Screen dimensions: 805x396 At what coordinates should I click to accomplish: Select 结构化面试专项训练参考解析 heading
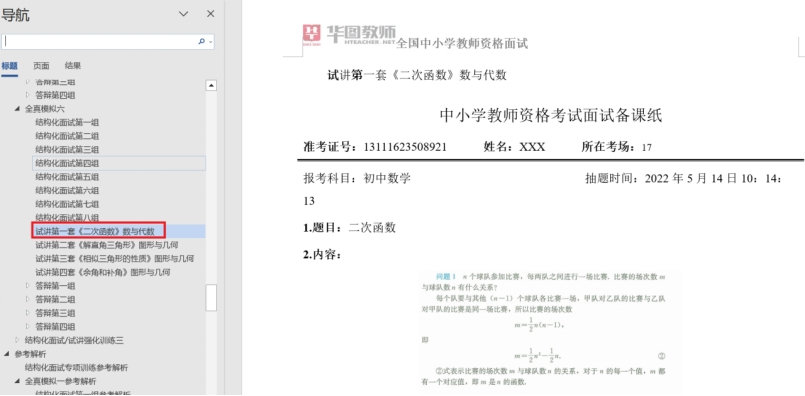click(76, 368)
